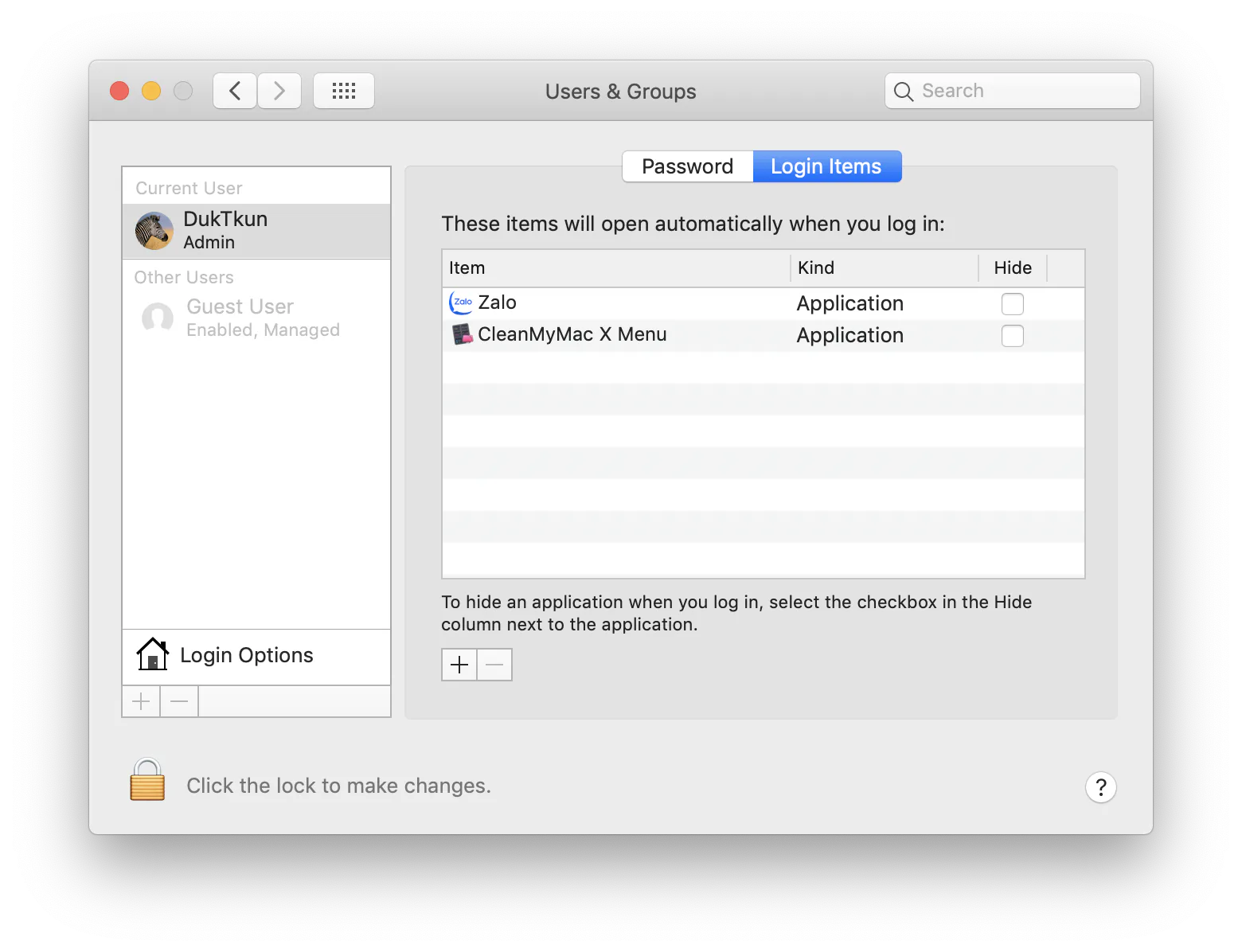Click the Guest User silhouette avatar
1242x952 pixels.
click(x=158, y=318)
